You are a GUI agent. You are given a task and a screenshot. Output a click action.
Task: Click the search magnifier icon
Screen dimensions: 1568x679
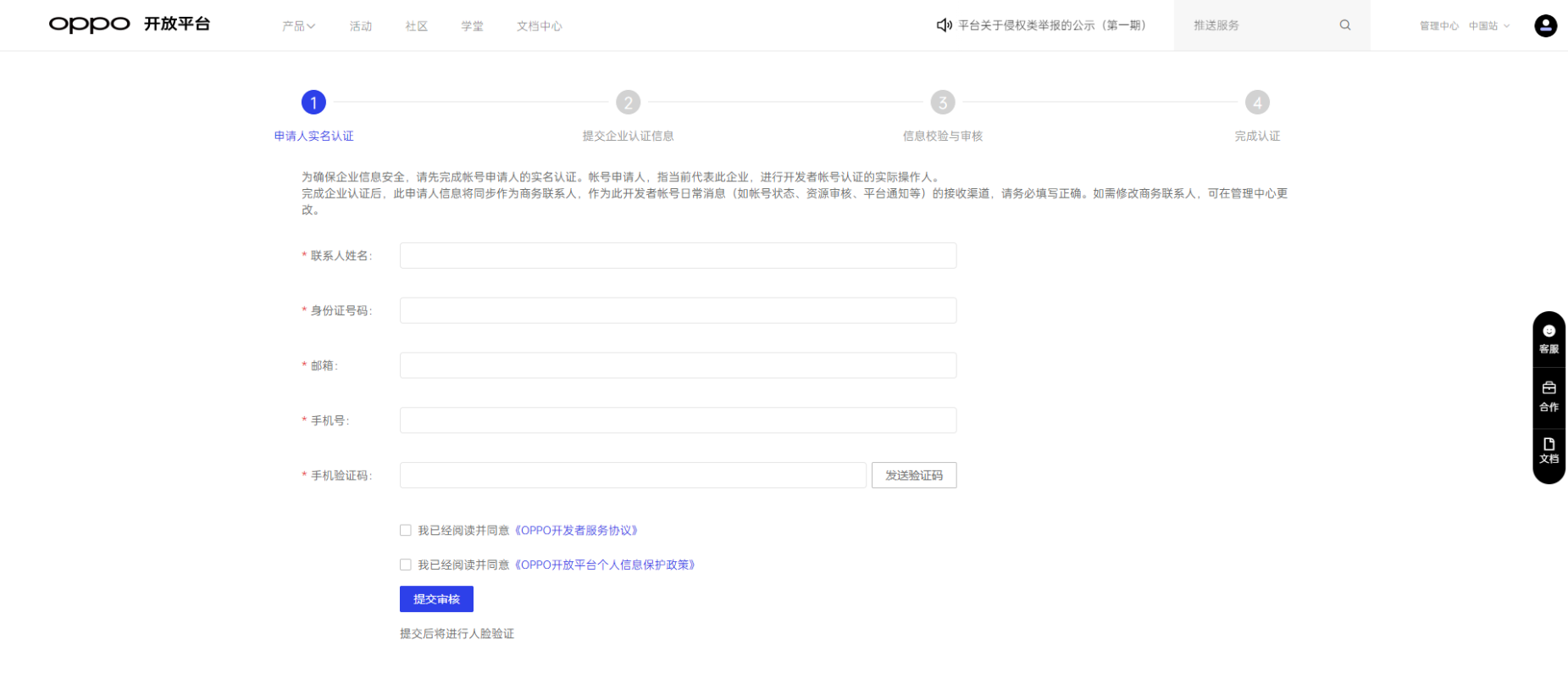pos(1344,25)
